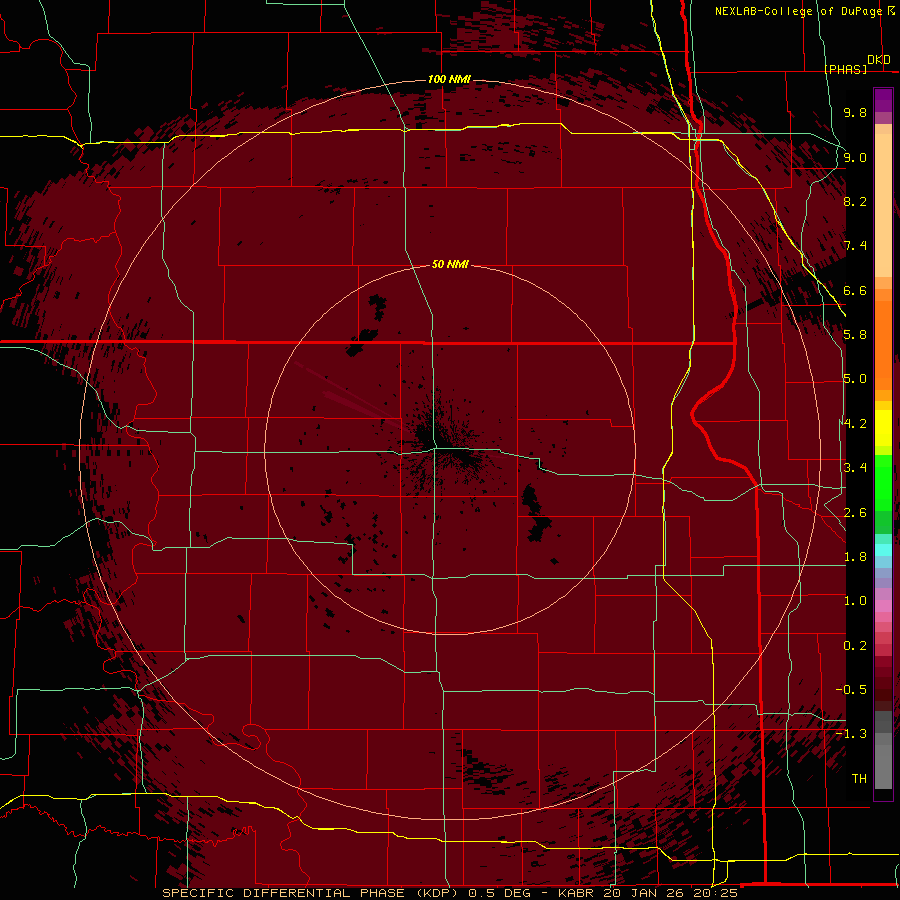Select the 9.8 value on the color scale

click(x=855, y=112)
